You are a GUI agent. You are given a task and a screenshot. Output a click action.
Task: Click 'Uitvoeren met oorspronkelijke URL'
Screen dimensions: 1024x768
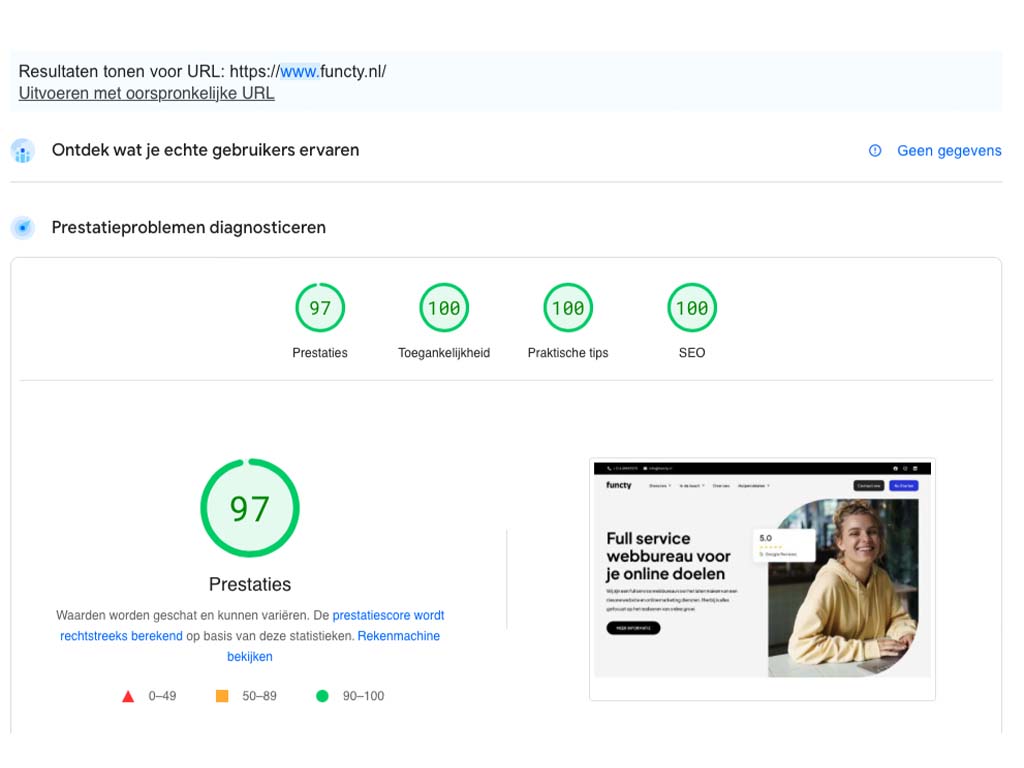tap(146, 93)
